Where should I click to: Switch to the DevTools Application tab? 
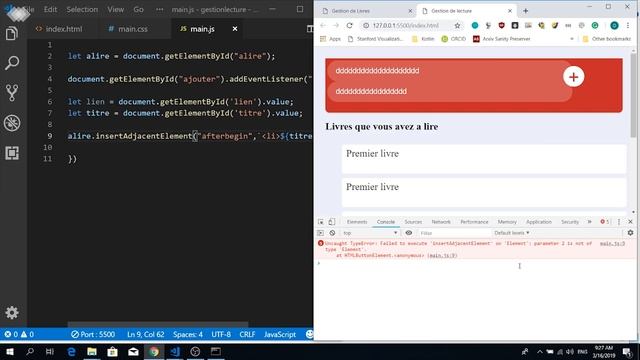tap(539, 222)
